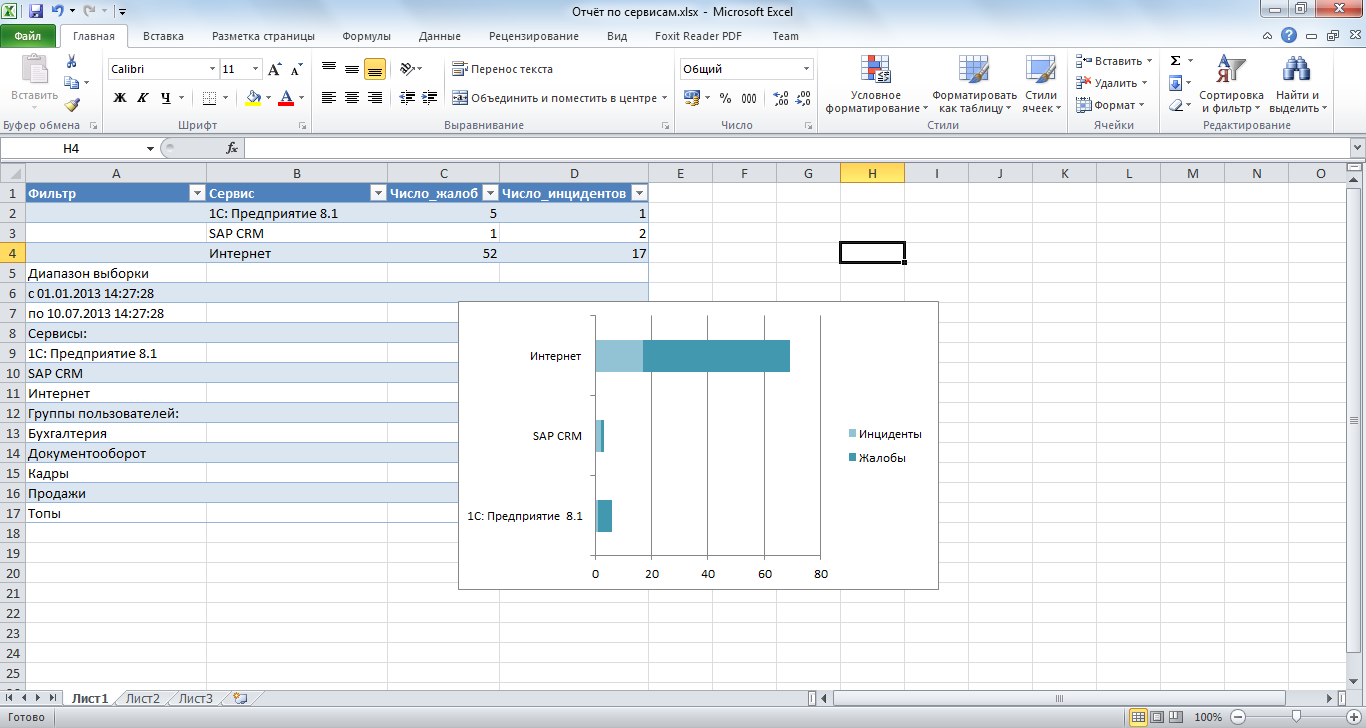The width and height of the screenshot is (1366, 728).
Task: Apply center horizontal text alignment
Action: [x=352, y=98]
